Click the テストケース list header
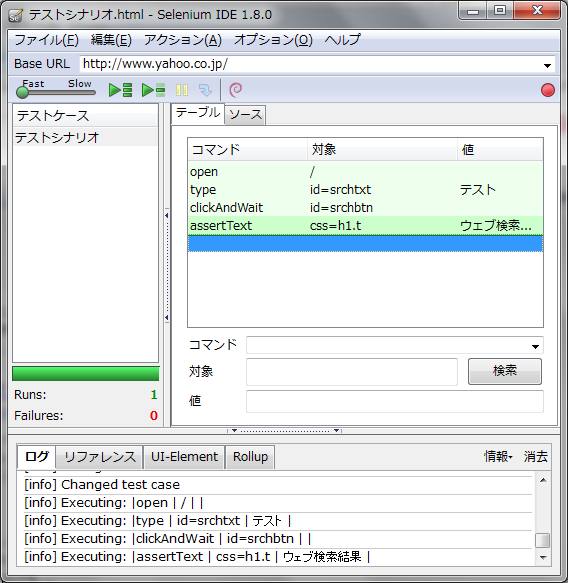The width and height of the screenshot is (568, 583). coord(85,116)
